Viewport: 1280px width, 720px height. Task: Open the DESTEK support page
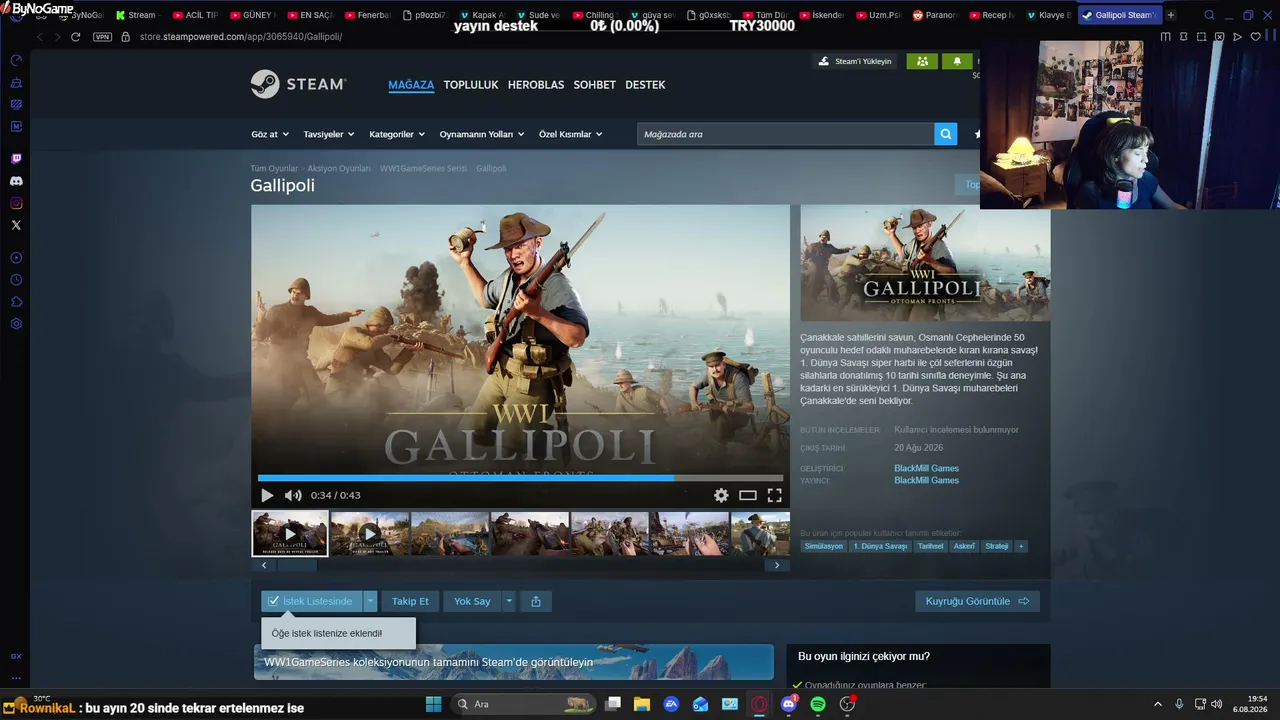point(645,85)
